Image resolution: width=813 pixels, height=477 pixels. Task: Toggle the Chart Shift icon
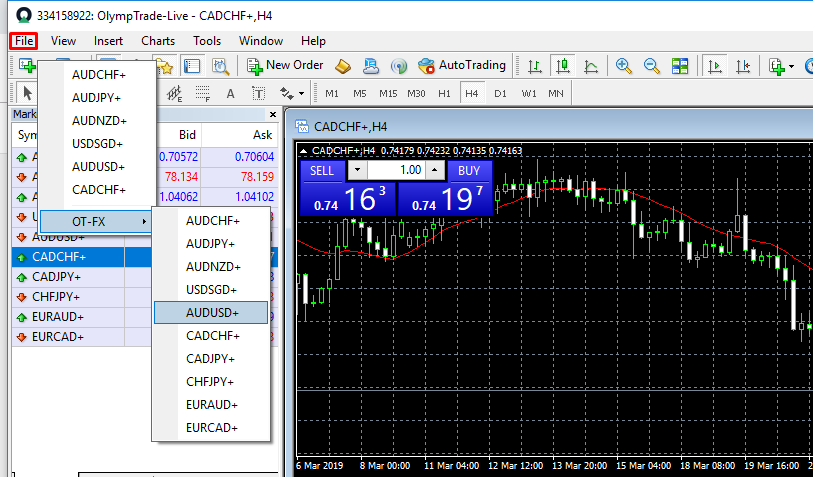point(743,66)
